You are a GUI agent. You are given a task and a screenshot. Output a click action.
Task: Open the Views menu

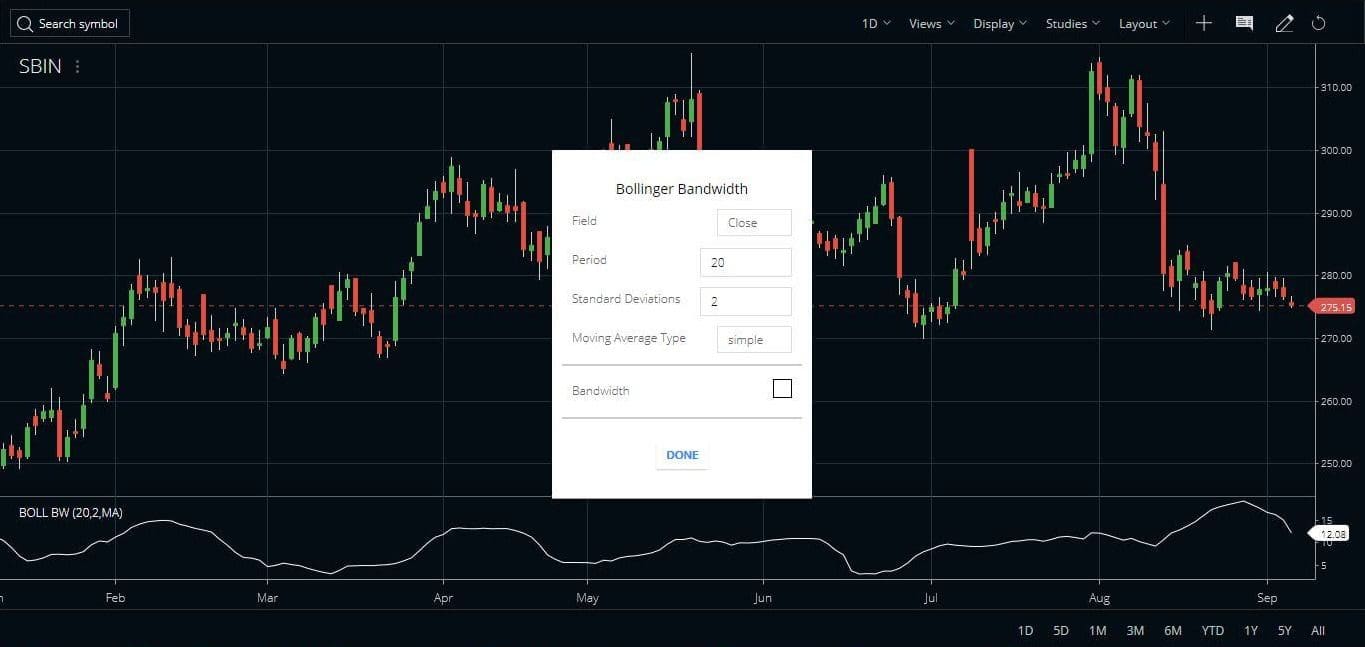click(929, 22)
